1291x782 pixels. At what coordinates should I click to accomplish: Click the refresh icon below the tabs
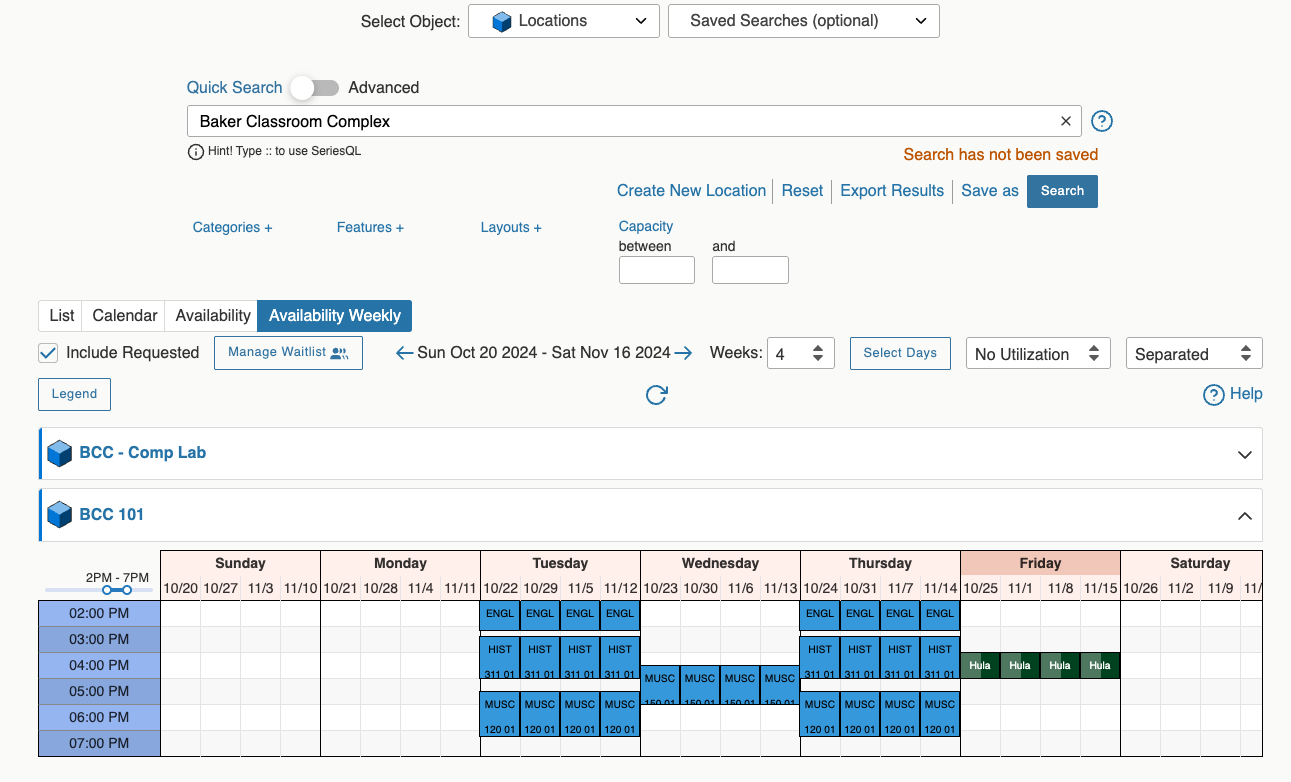point(656,395)
